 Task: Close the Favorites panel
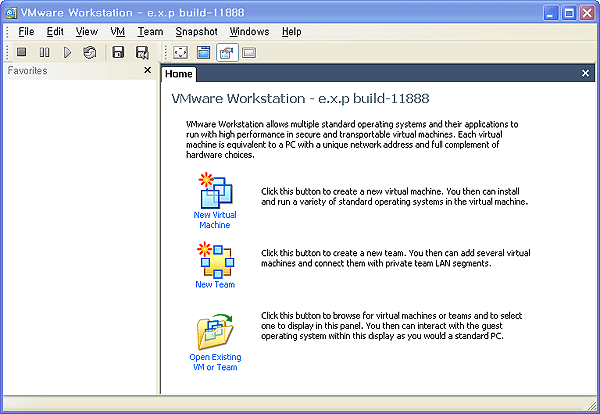pyautogui.click(x=147, y=70)
